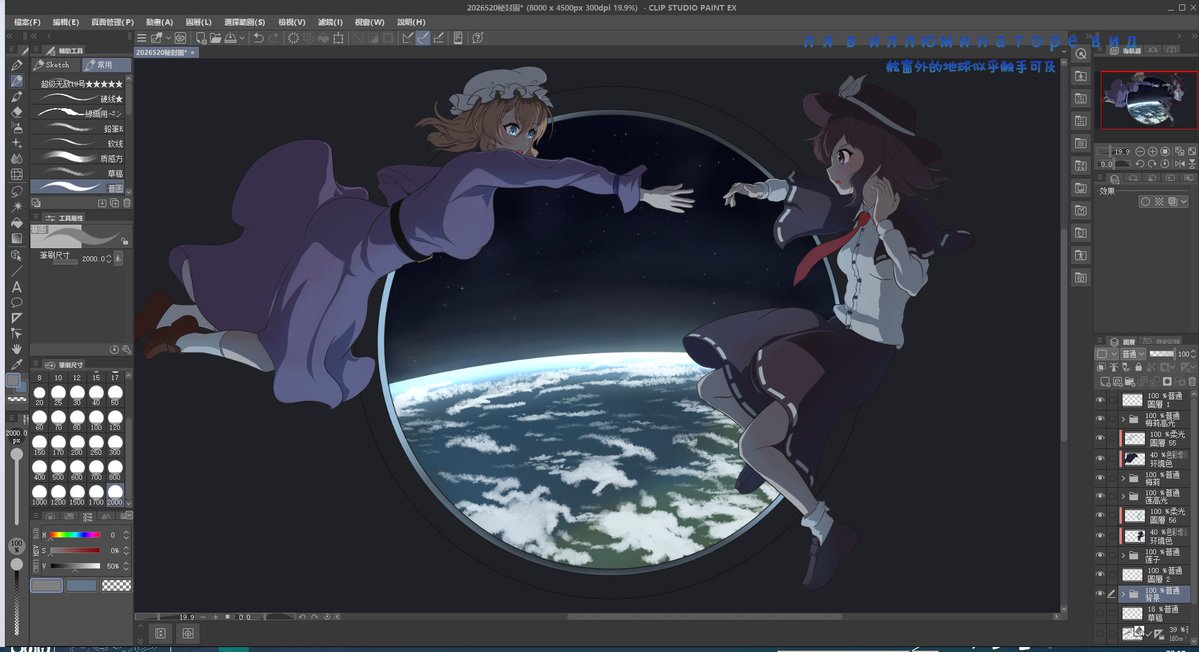This screenshot has height=652, width=1199.
Task: Open the CLIP STUDIO support help icon
Action: 477,37
